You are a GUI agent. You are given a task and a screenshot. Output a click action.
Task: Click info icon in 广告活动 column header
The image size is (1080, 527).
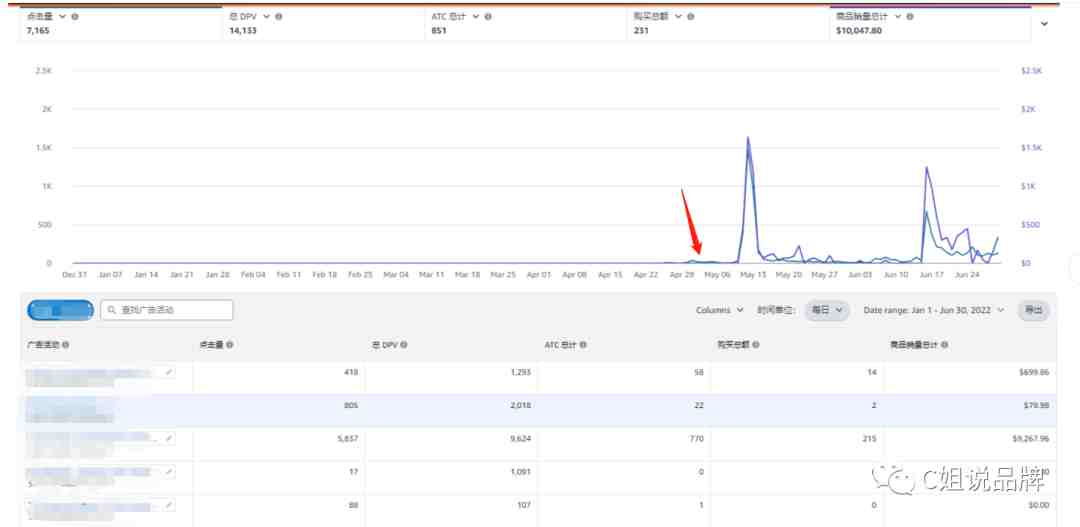coord(65,344)
